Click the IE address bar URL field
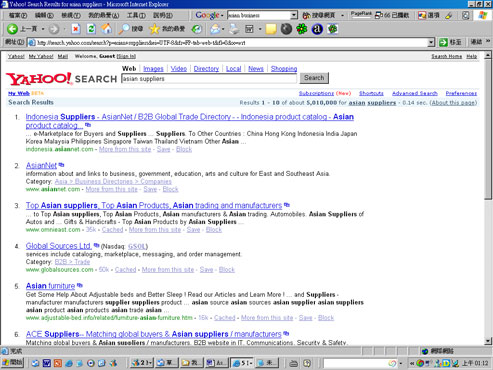 coord(228,43)
